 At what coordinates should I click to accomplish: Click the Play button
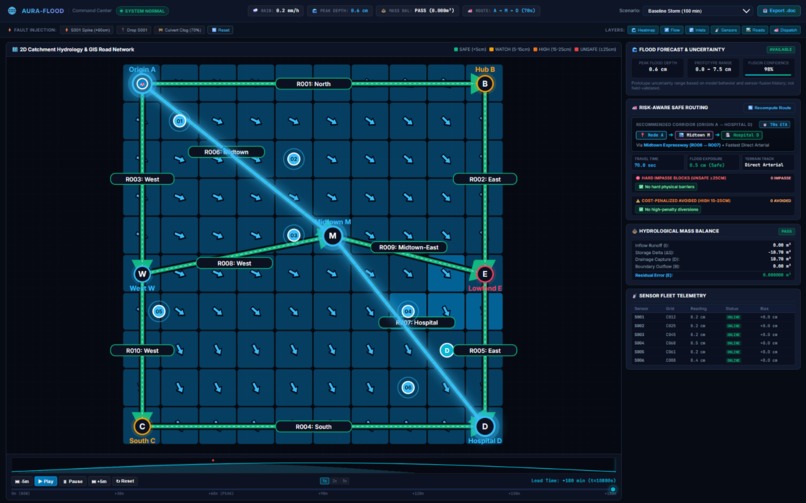[46, 481]
